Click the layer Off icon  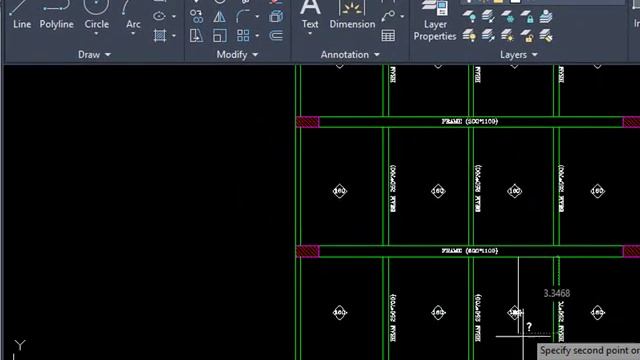coord(469,17)
